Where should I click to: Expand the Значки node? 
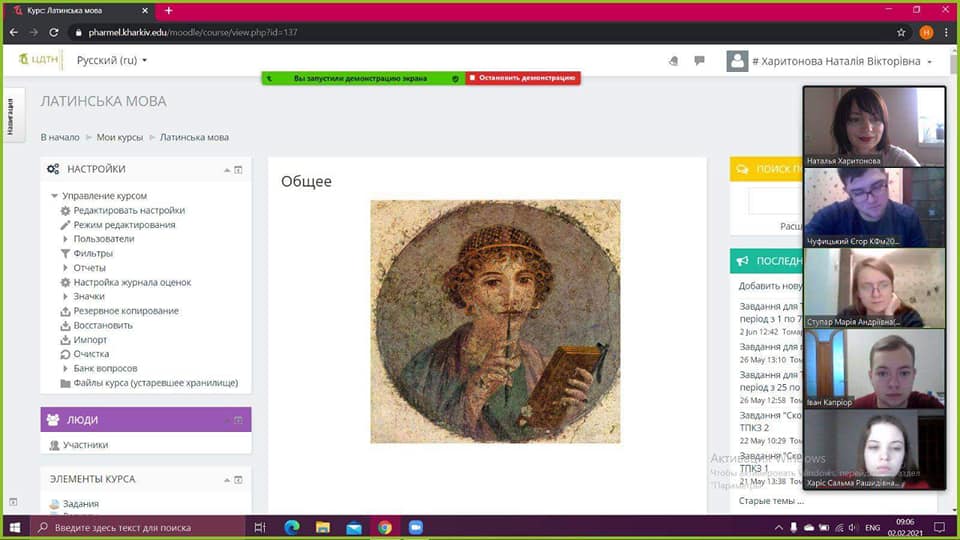coord(66,296)
